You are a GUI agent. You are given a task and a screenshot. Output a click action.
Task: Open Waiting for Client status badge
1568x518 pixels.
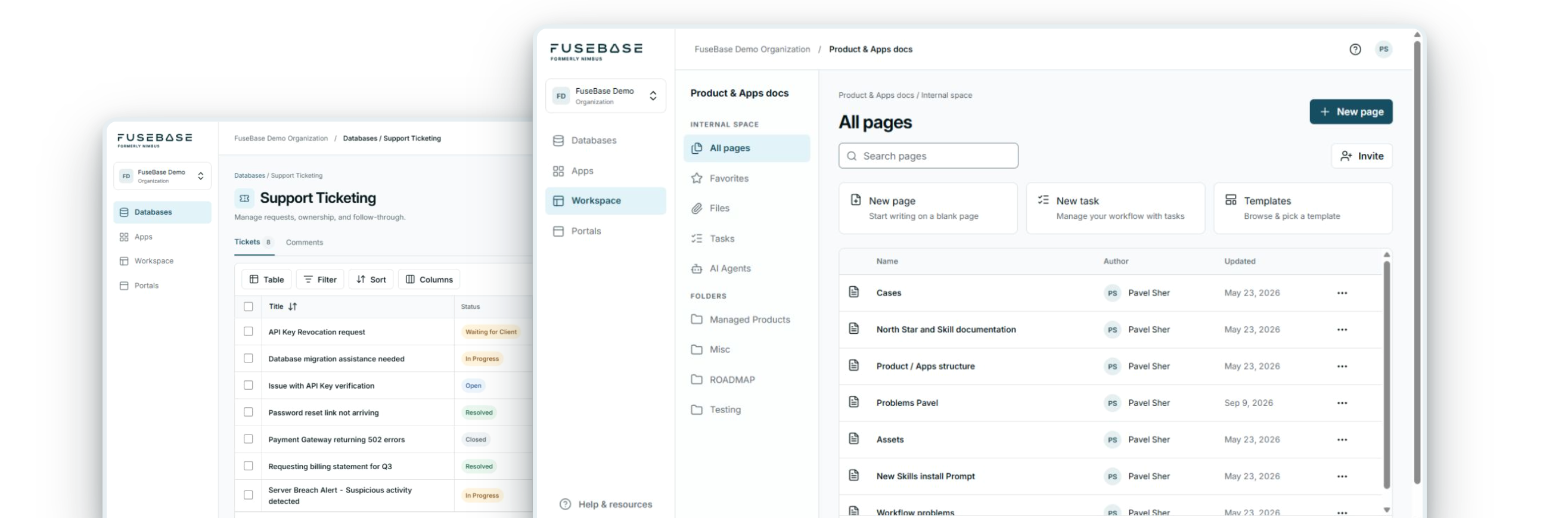[x=490, y=332]
